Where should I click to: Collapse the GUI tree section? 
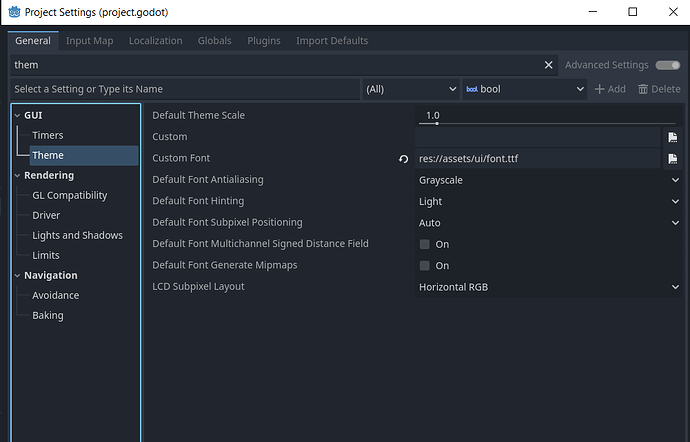[17, 115]
